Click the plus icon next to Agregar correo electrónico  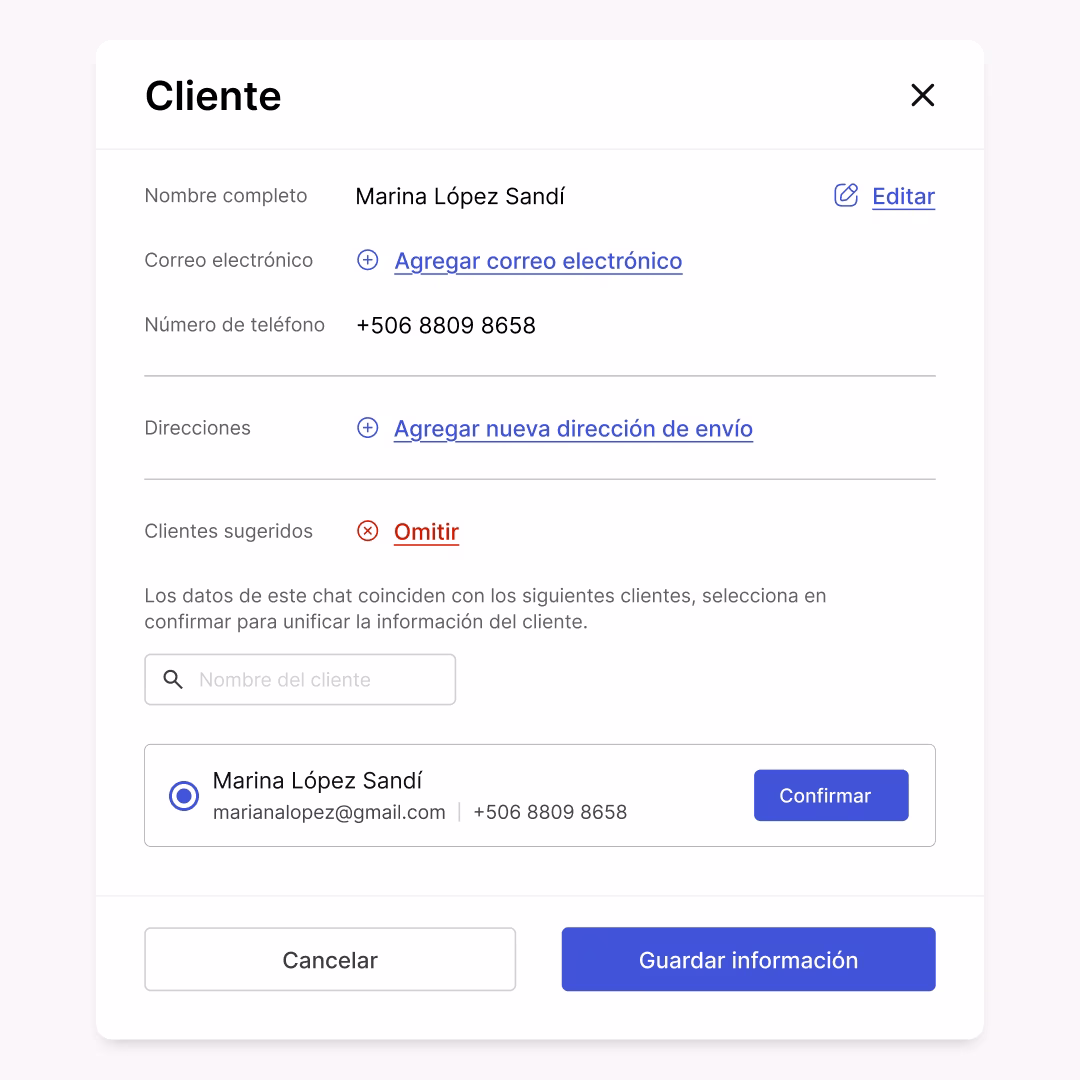(367, 260)
